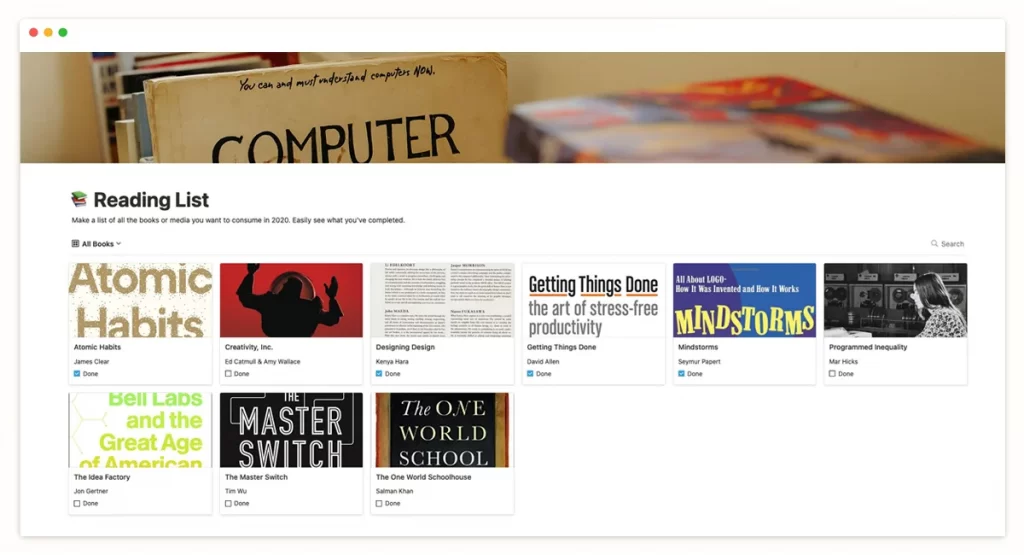Click the Creativity, Inc. card title
The height and width of the screenshot is (555, 1024).
pos(249,347)
